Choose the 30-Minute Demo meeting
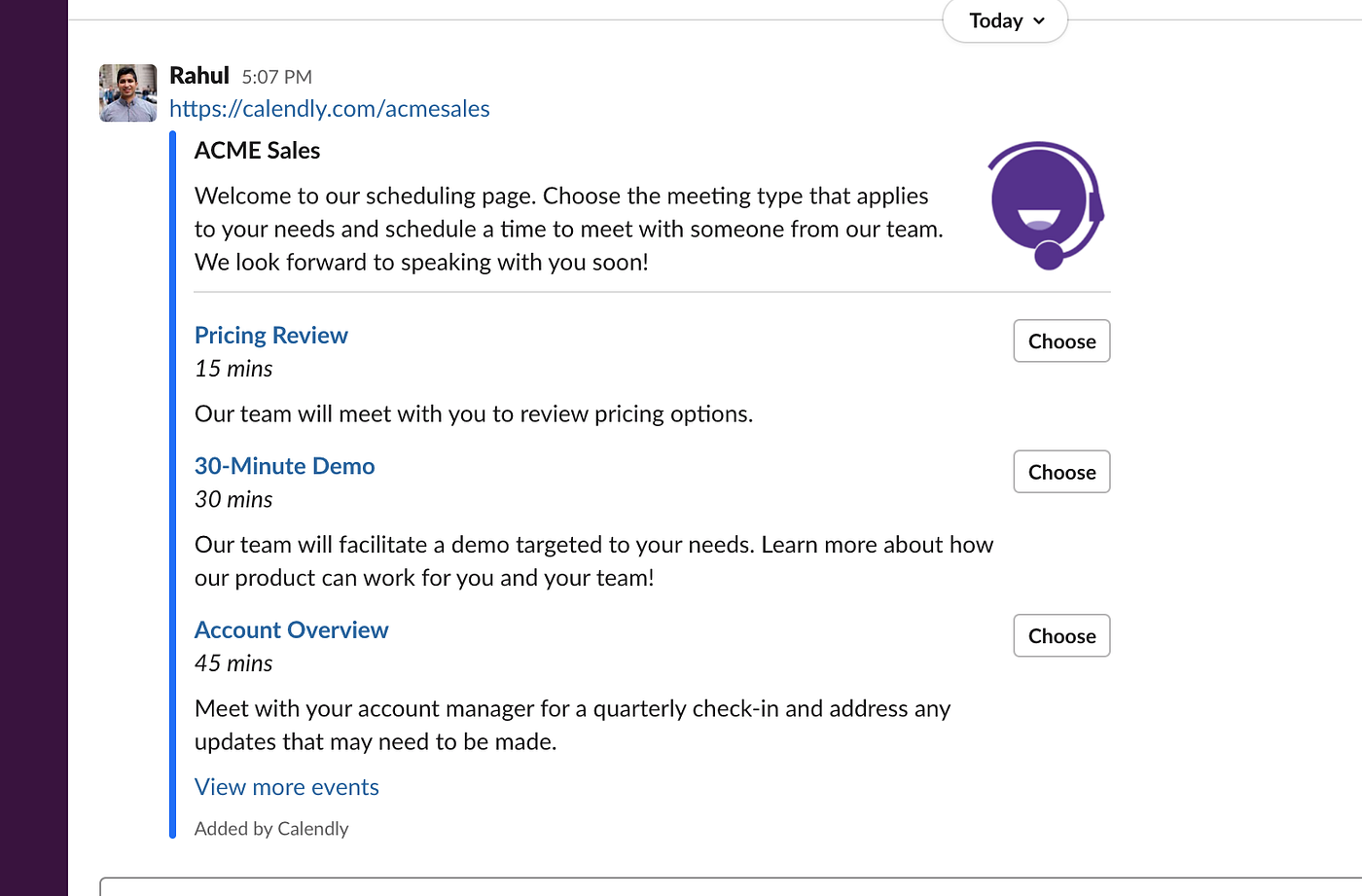Viewport: 1362px width, 896px height. pyautogui.click(x=1061, y=472)
